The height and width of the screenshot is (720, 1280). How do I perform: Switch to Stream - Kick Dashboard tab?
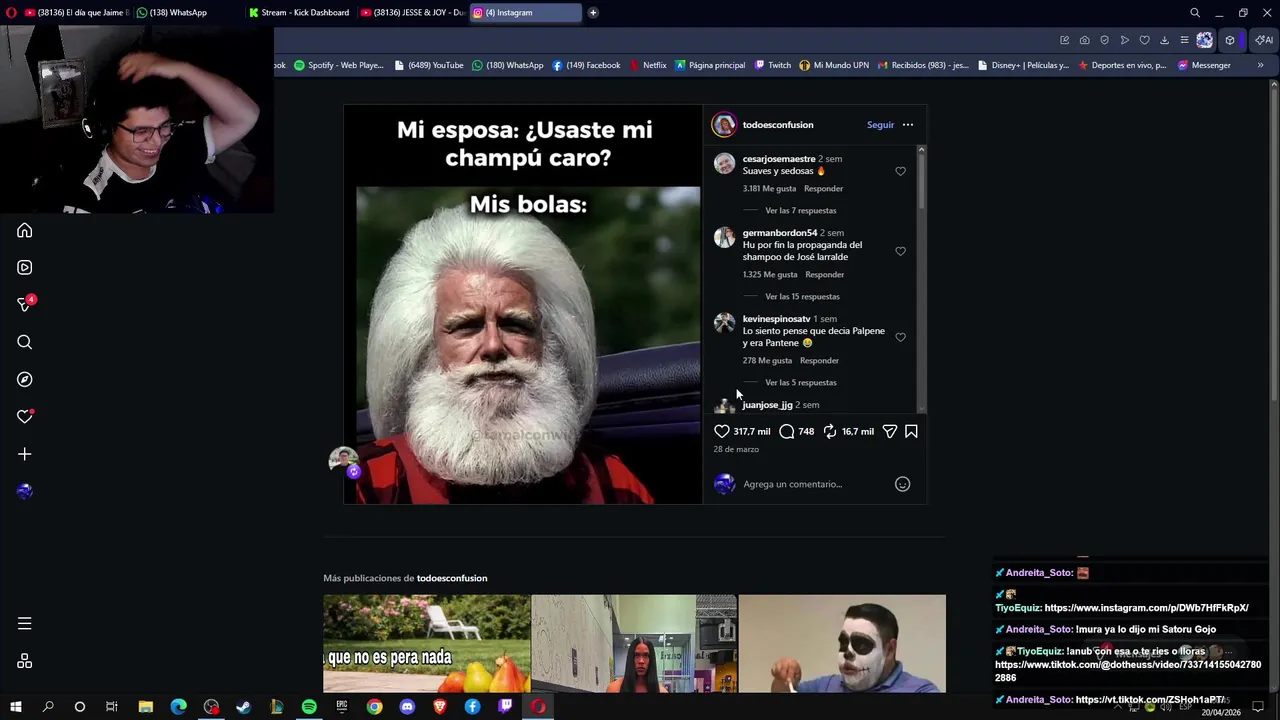tap(300, 13)
